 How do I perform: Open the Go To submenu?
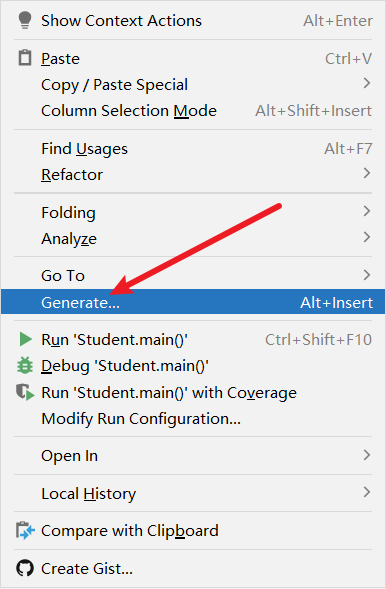pyautogui.click(x=193, y=275)
